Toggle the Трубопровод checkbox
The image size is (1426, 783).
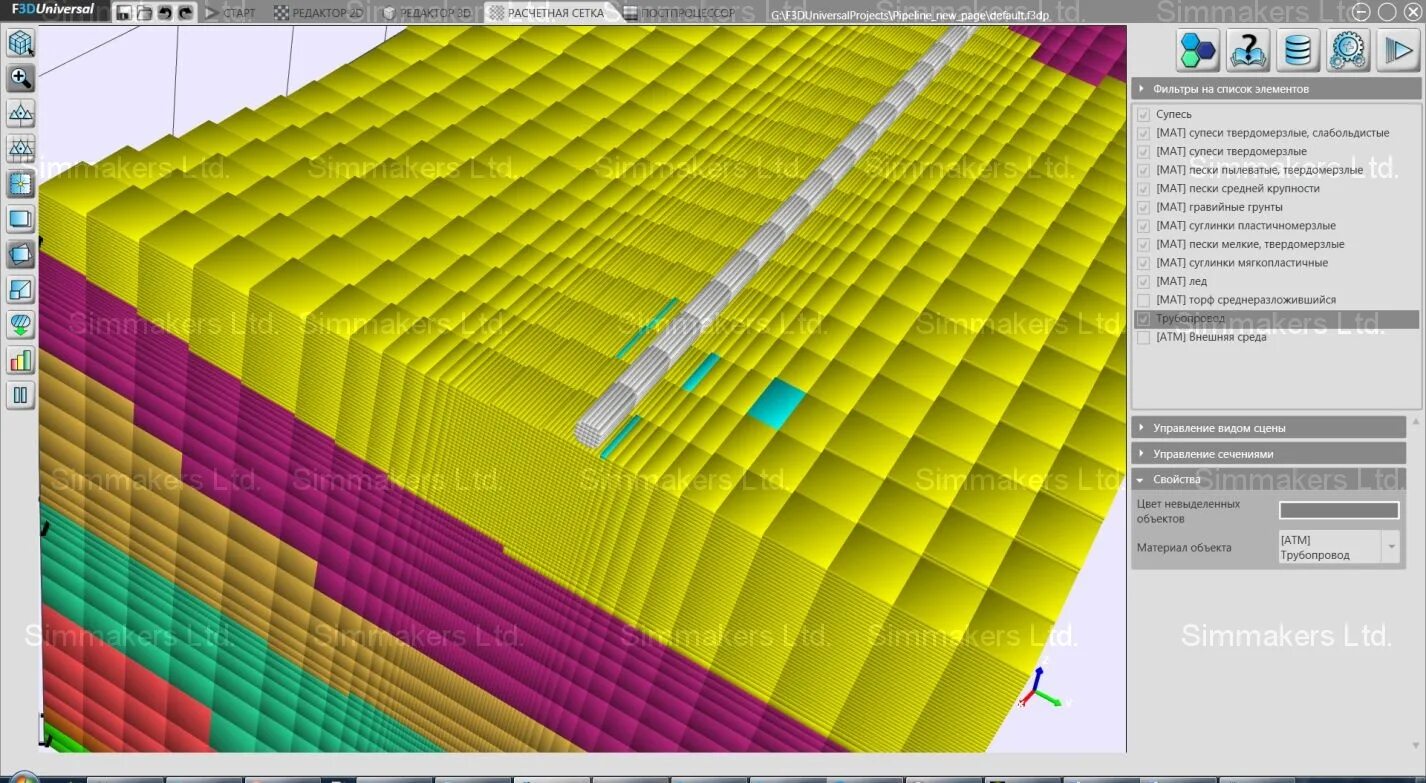pos(1143,319)
